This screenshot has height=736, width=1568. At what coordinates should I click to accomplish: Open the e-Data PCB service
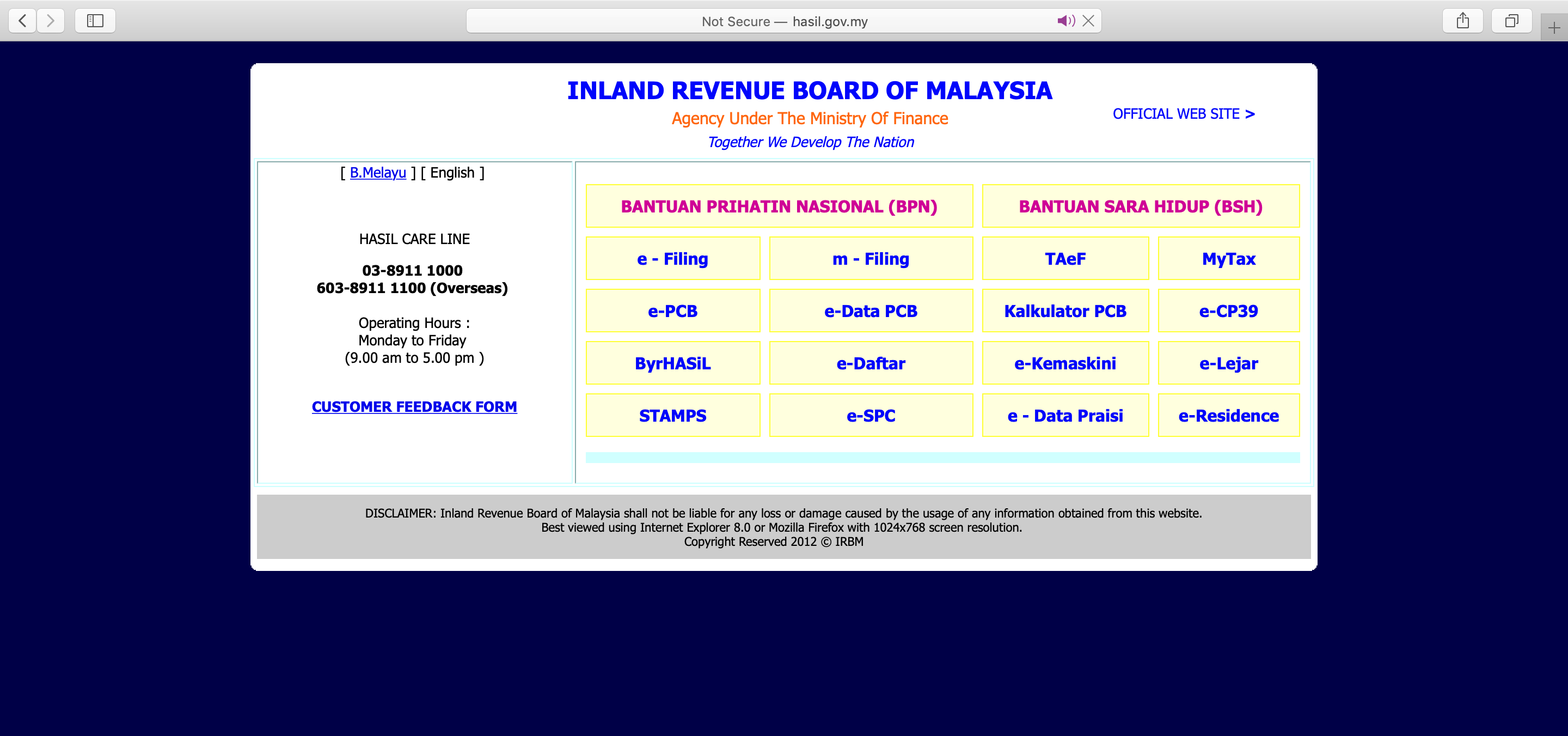click(871, 311)
